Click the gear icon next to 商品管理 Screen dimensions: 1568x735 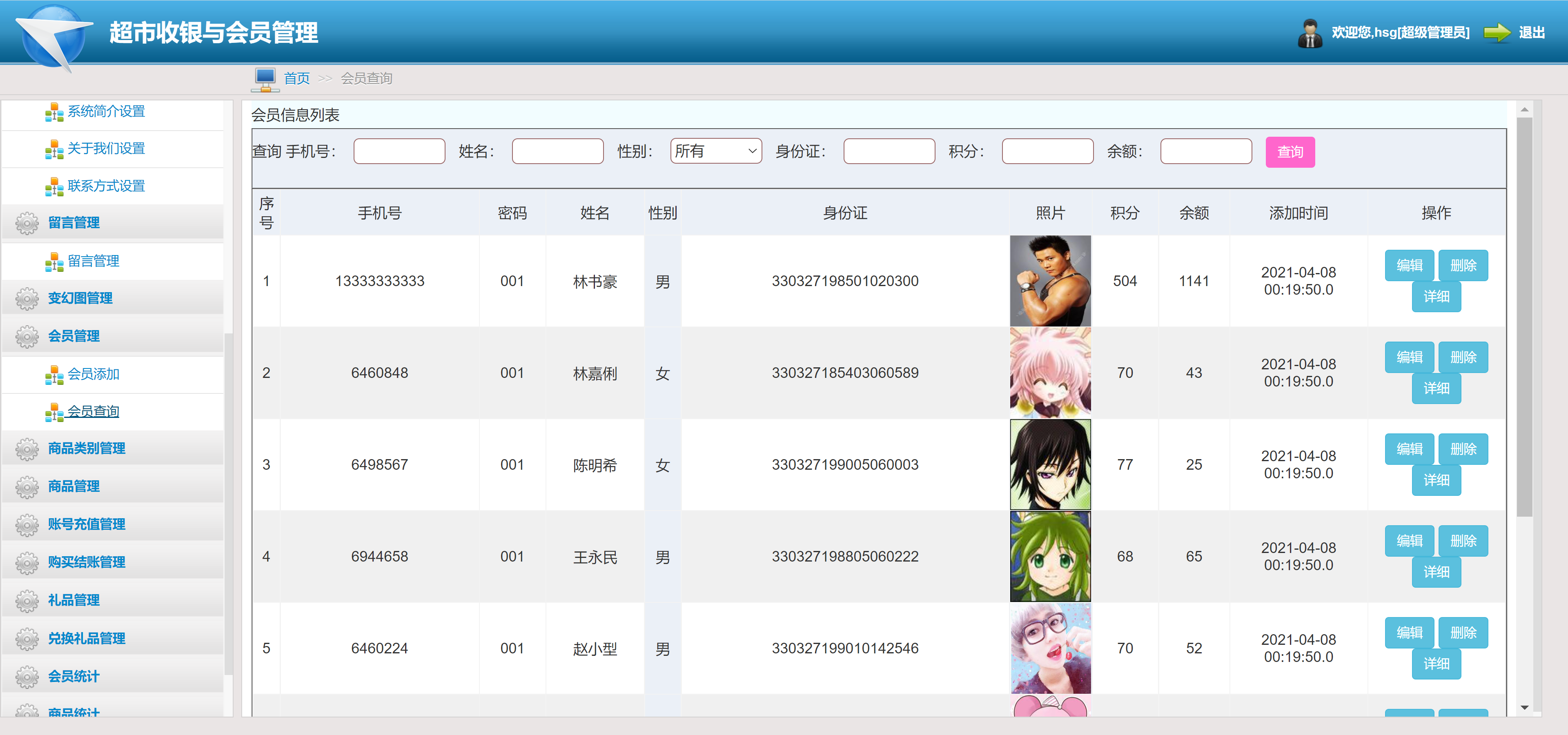27,487
